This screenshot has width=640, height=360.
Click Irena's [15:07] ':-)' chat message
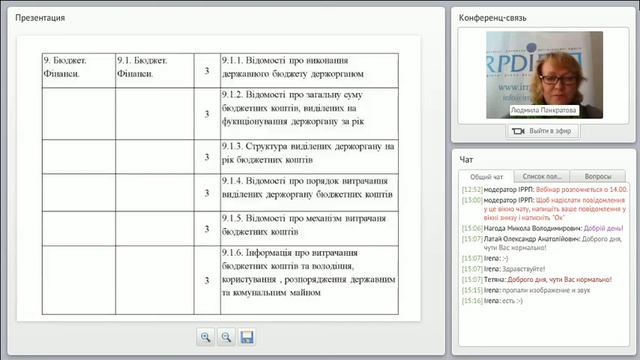485,258
